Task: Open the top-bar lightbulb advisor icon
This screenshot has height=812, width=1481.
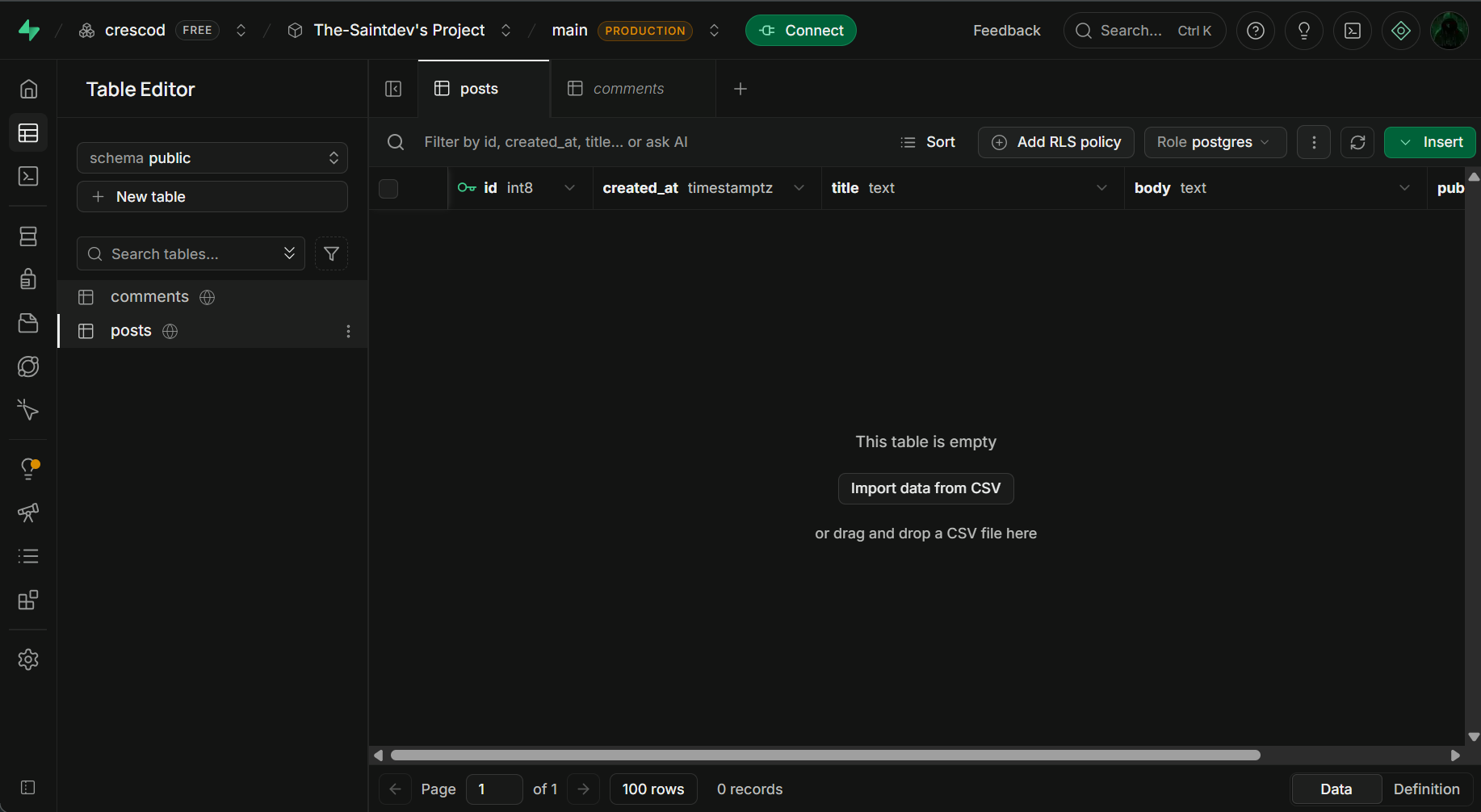Action: pos(1304,31)
